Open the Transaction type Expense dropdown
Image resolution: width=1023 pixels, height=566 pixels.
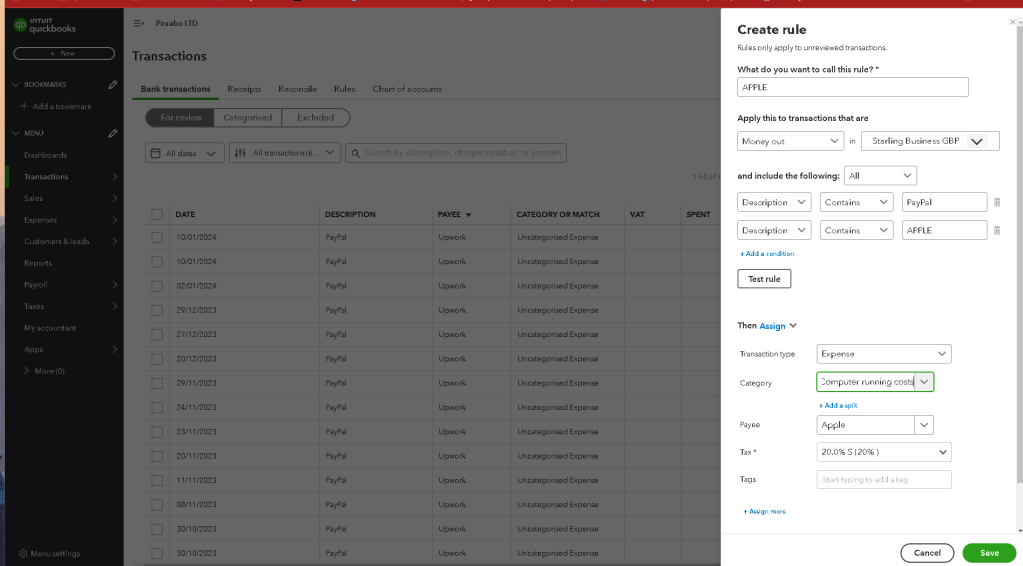click(x=883, y=353)
